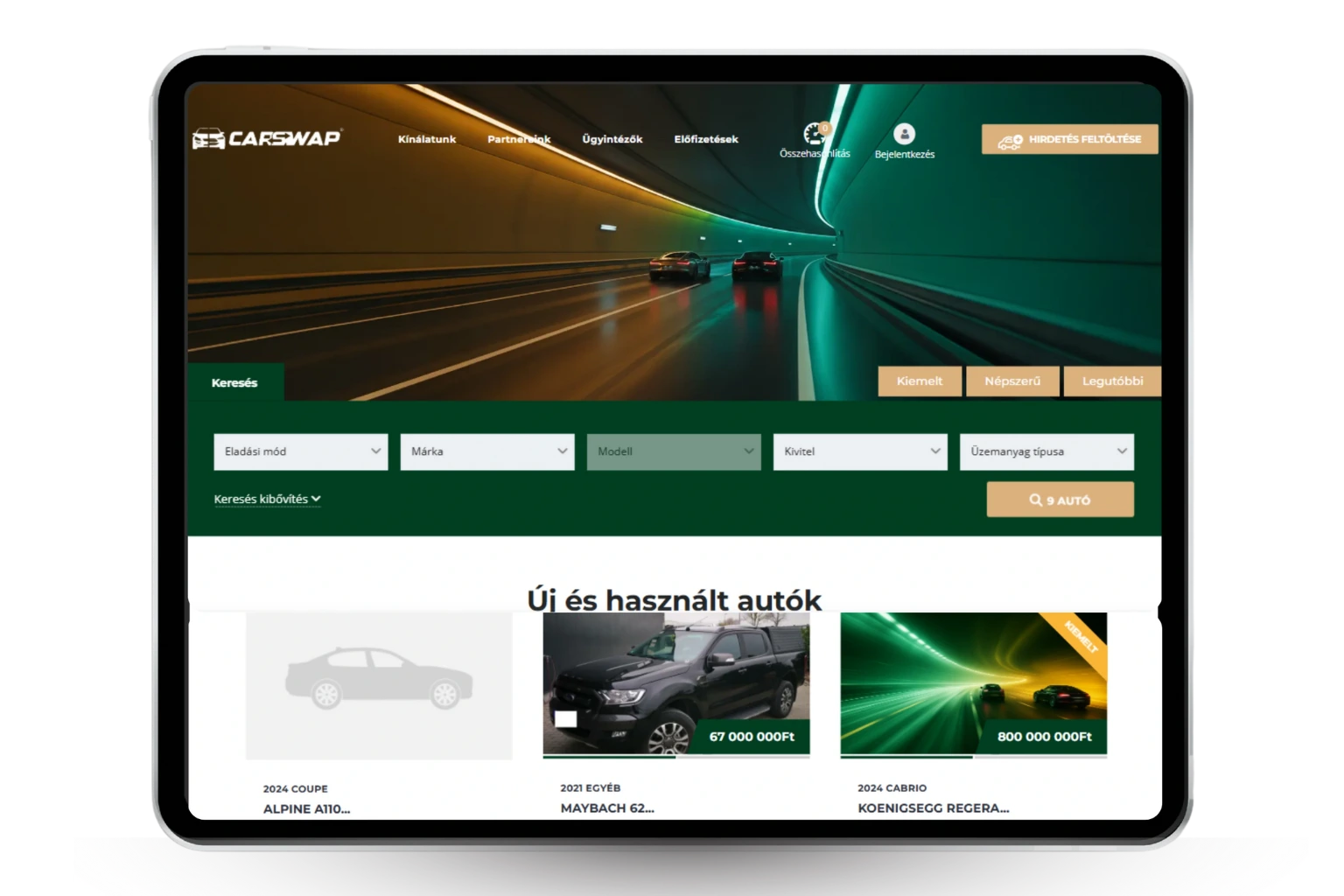Image resolution: width=1344 pixels, height=896 pixels.
Task: Switch to the Kiemelt tab
Action: (x=919, y=381)
